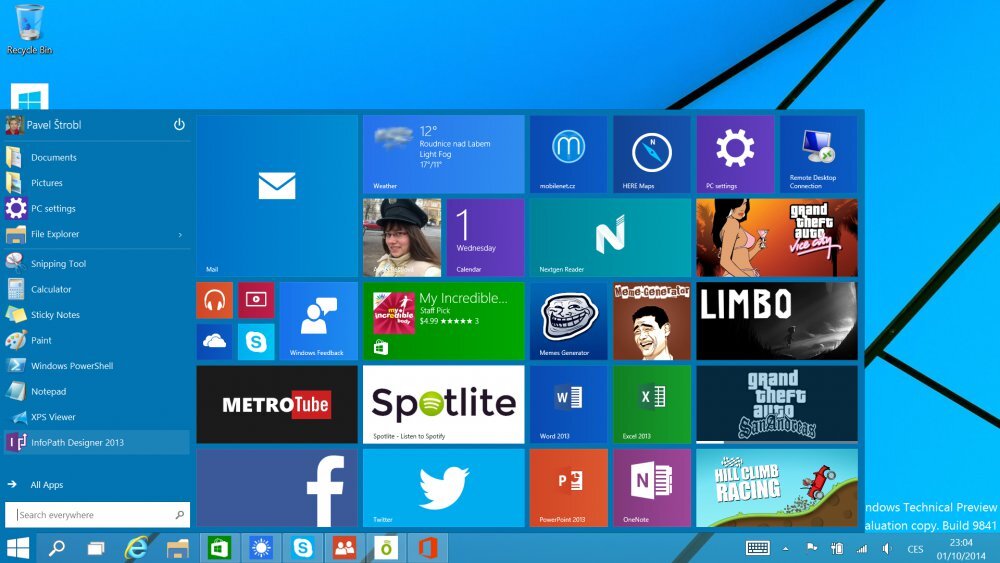Screen dimensions: 1000x563
Task: Open Notepad from Start list
Action: (97, 391)
